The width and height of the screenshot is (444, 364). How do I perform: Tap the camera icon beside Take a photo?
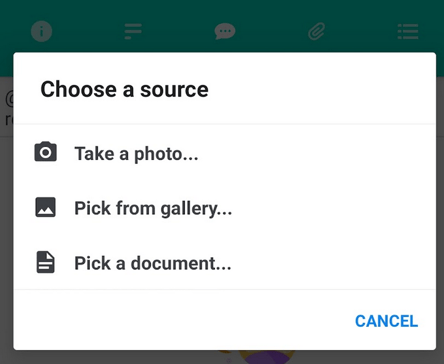pos(46,152)
